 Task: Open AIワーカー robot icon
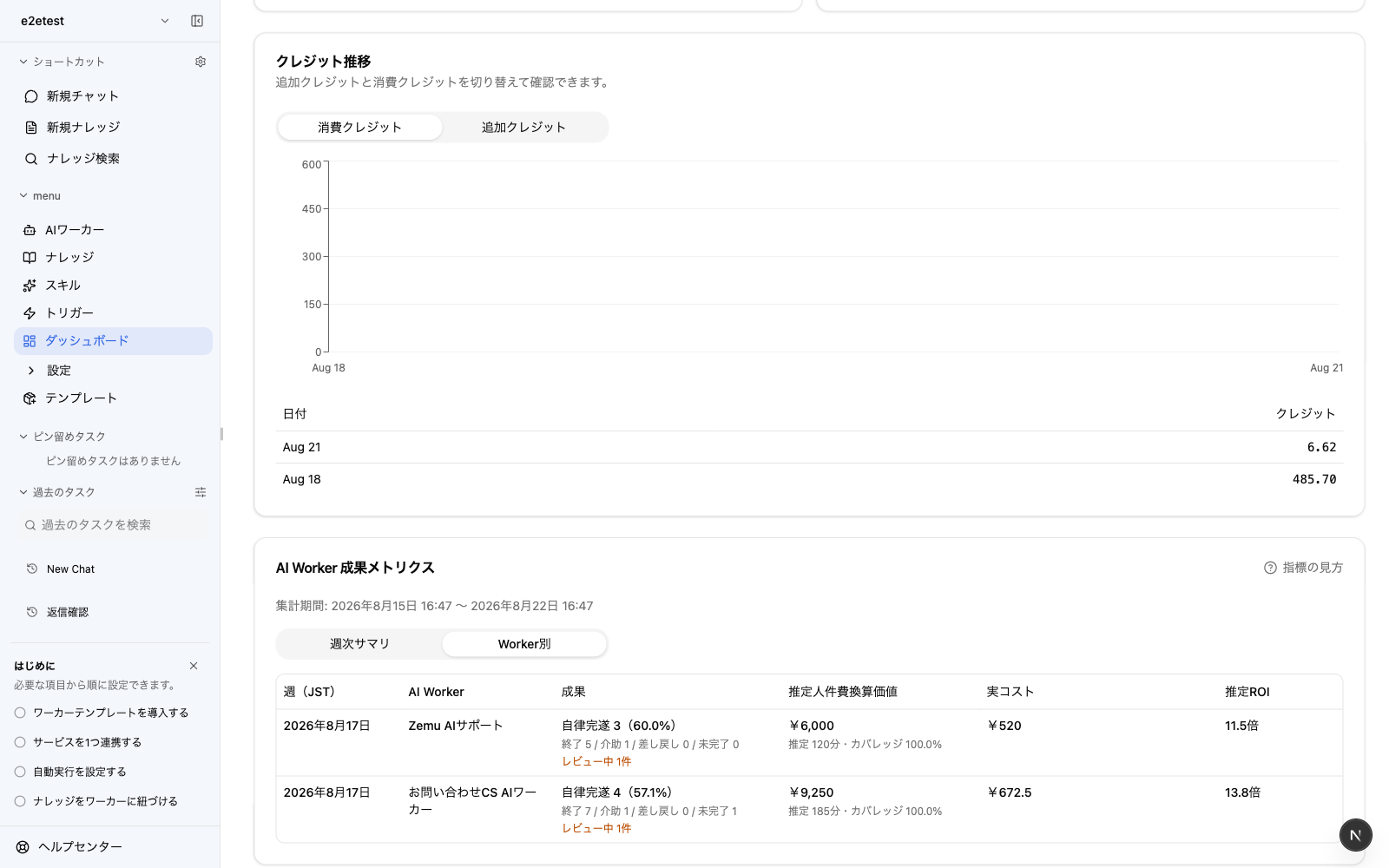(x=30, y=230)
